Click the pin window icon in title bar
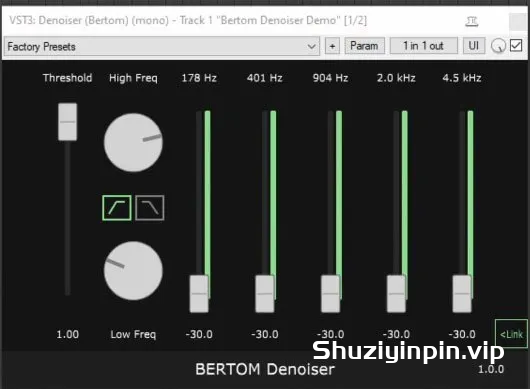The height and width of the screenshot is (389, 530). pyautogui.click(x=472, y=21)
